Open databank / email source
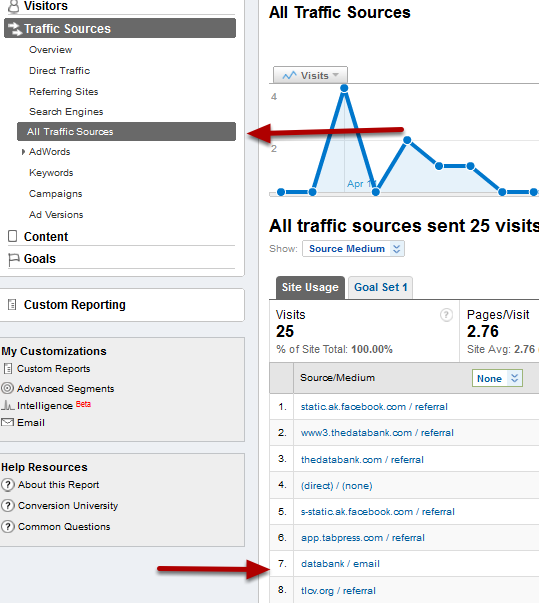 [x=340, y=564]
